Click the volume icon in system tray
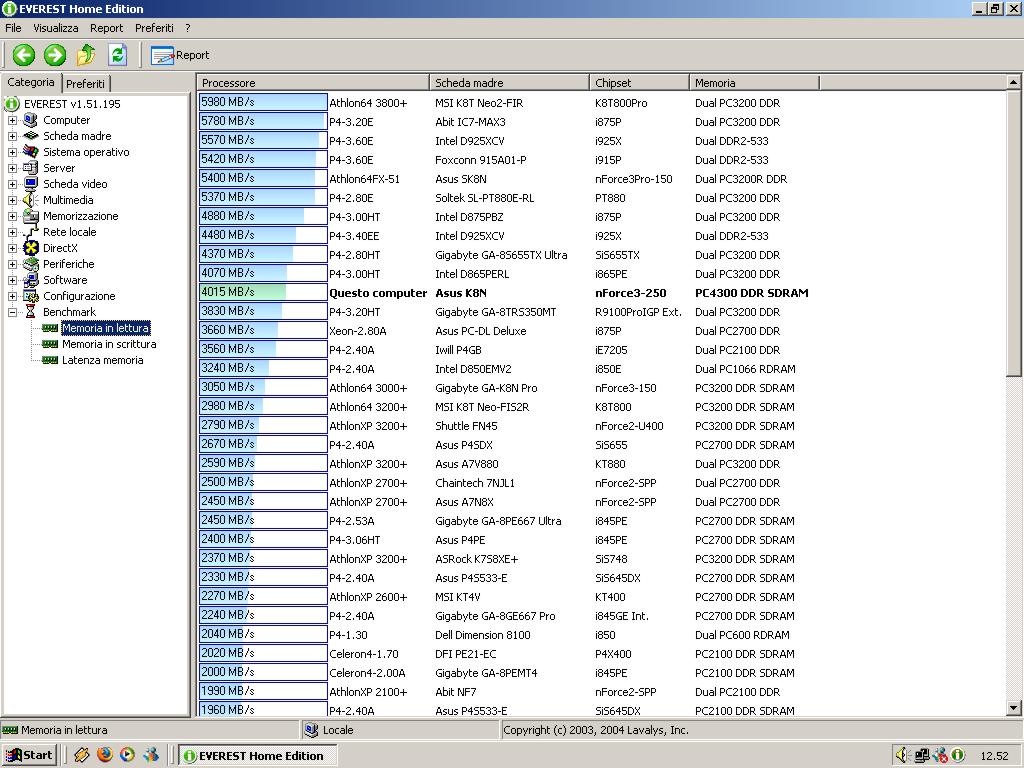This screenshot has width=1024, height=768. point(902,756)
